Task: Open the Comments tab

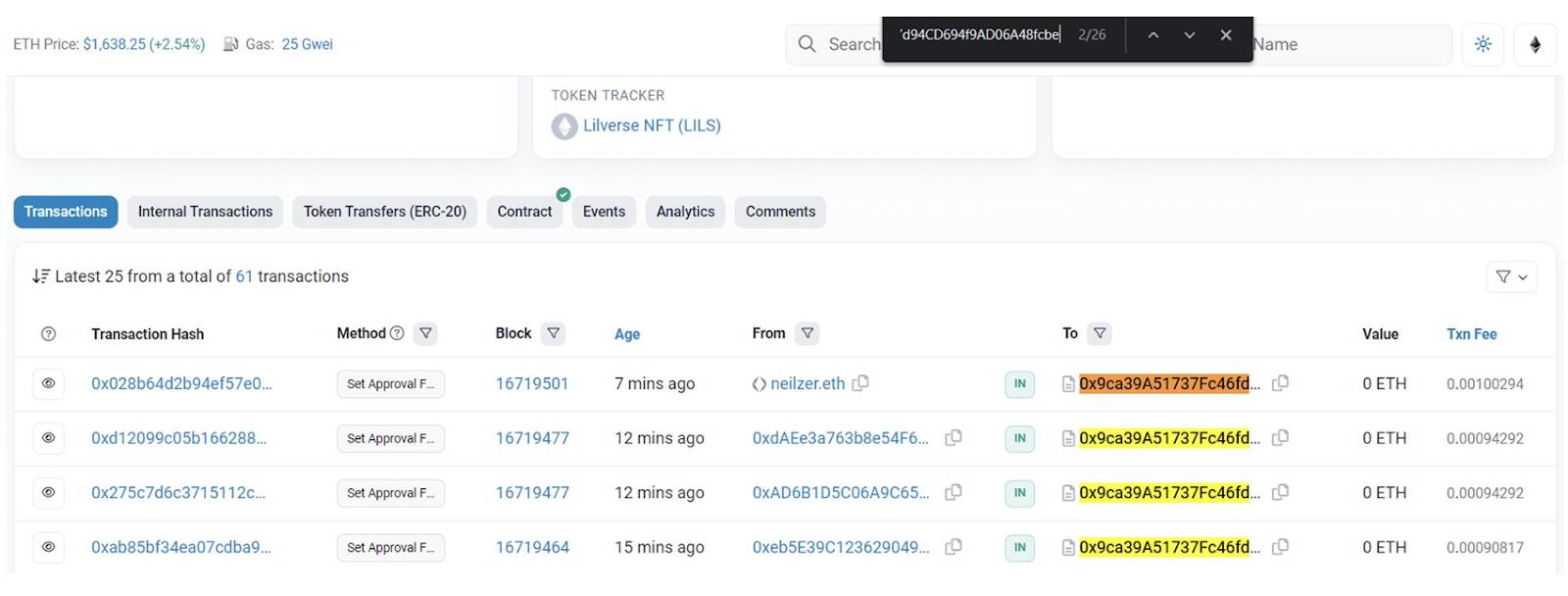Action: click(x=780, y=212)
